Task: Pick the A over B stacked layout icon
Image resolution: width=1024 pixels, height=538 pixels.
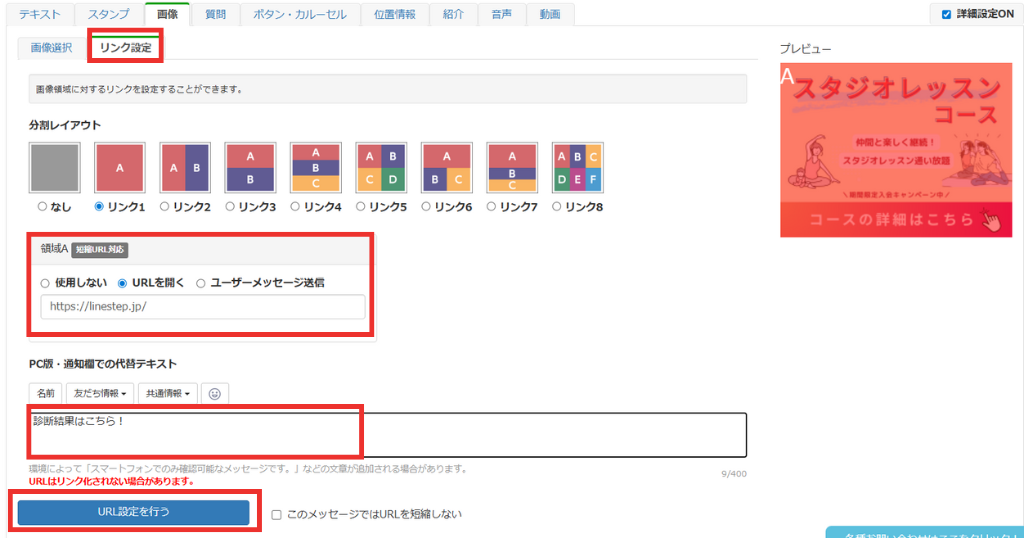Action: (250, 167)
